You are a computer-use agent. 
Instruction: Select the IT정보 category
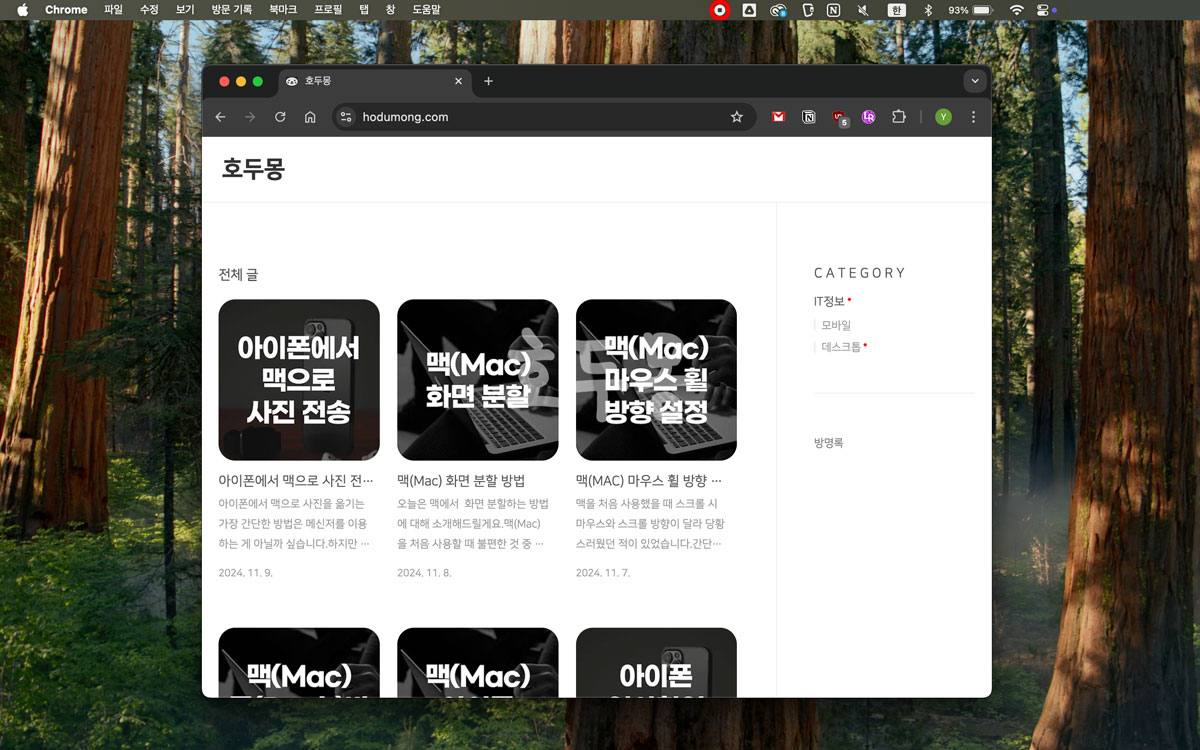point(829,301)
